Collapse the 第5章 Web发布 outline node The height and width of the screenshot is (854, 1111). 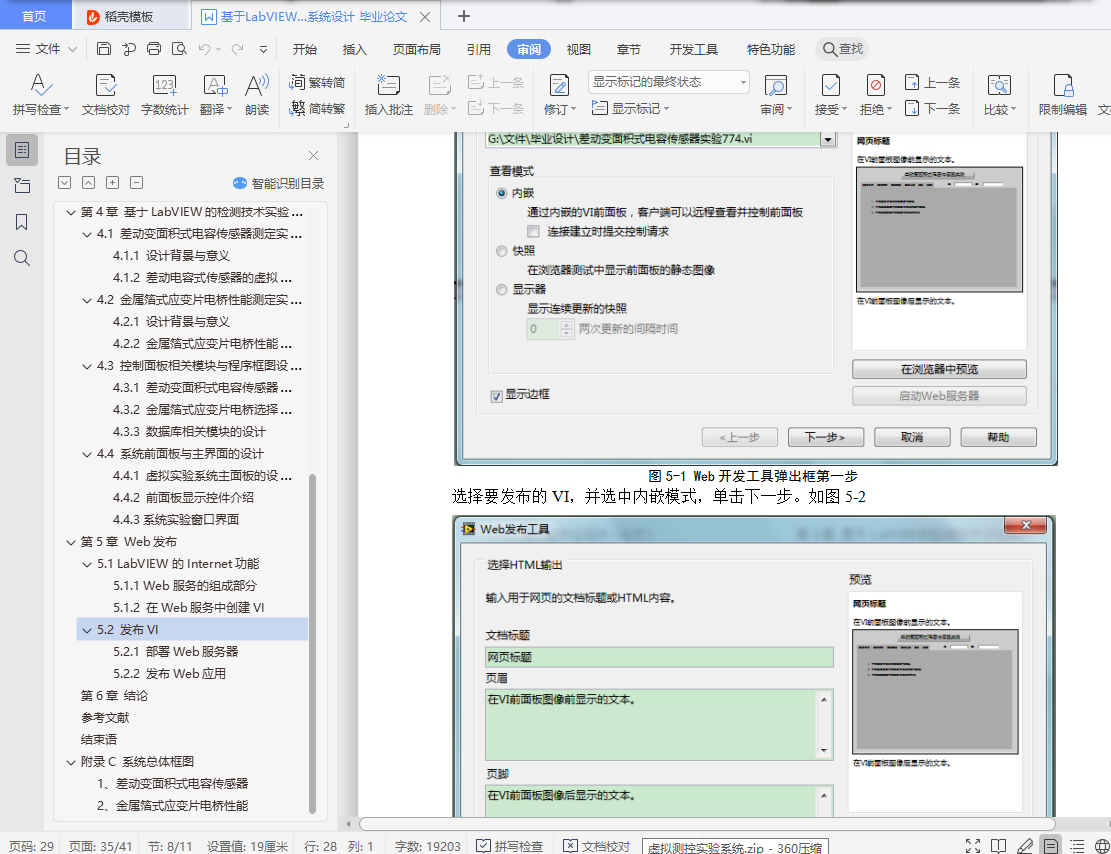pyautogui.click(x=71, y=542)
